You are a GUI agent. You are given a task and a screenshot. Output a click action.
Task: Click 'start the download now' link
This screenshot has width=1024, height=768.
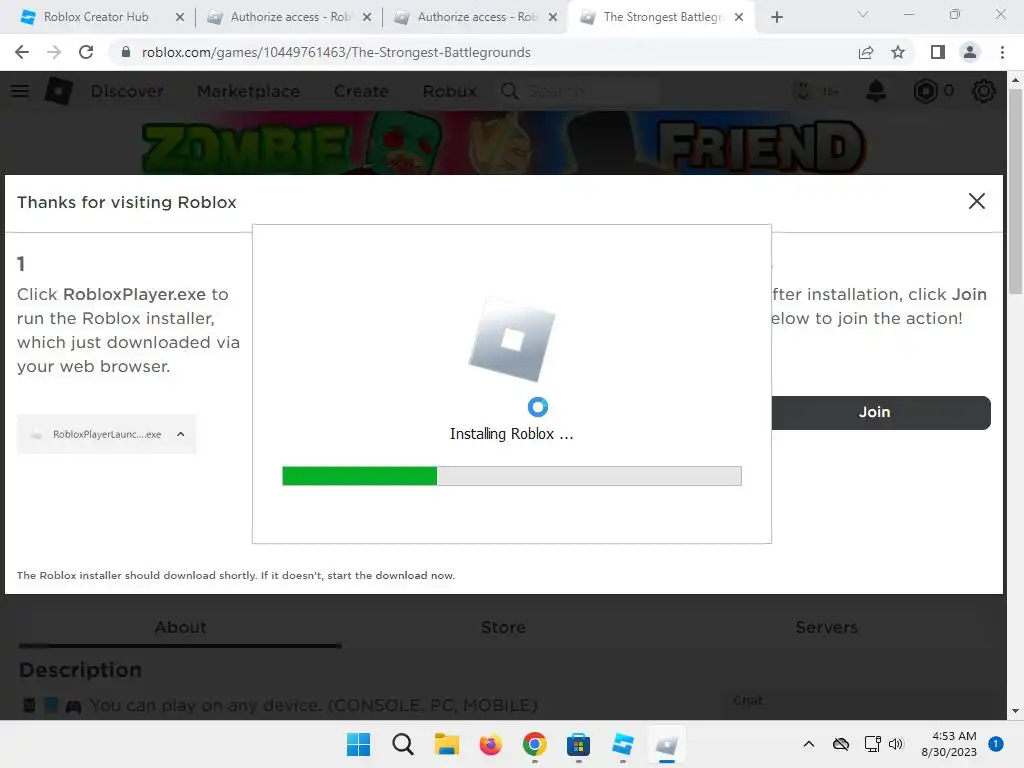tap(391, 575)
